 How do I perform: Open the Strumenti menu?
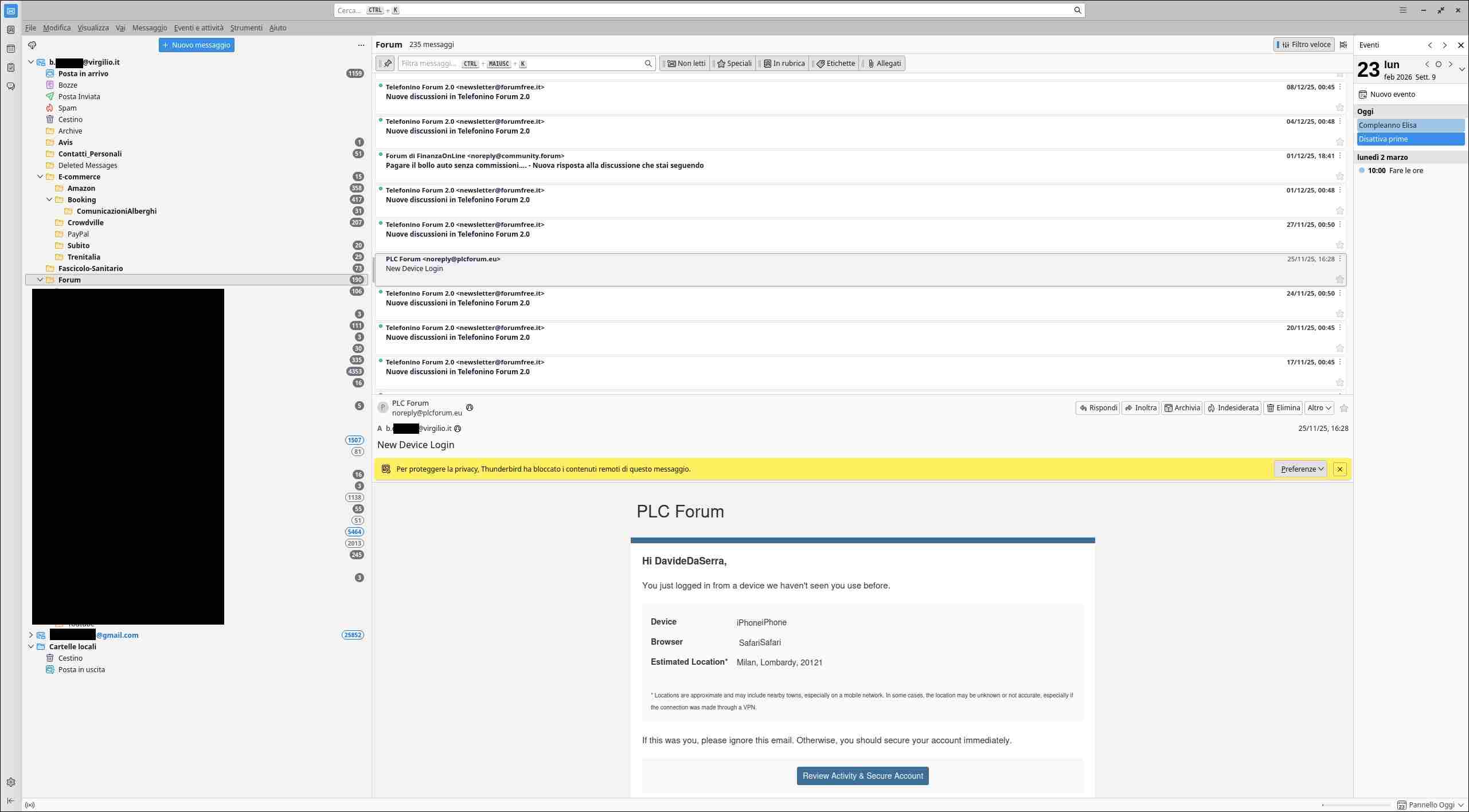coord(246,28)
